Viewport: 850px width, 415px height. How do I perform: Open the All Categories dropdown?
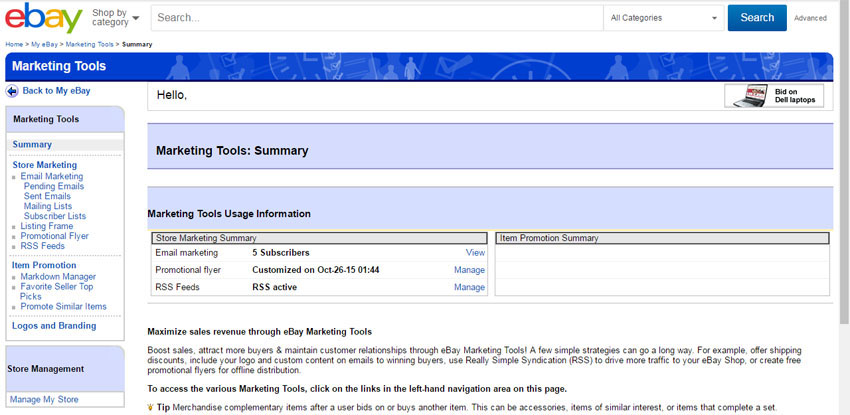click(x=663, y=18)
